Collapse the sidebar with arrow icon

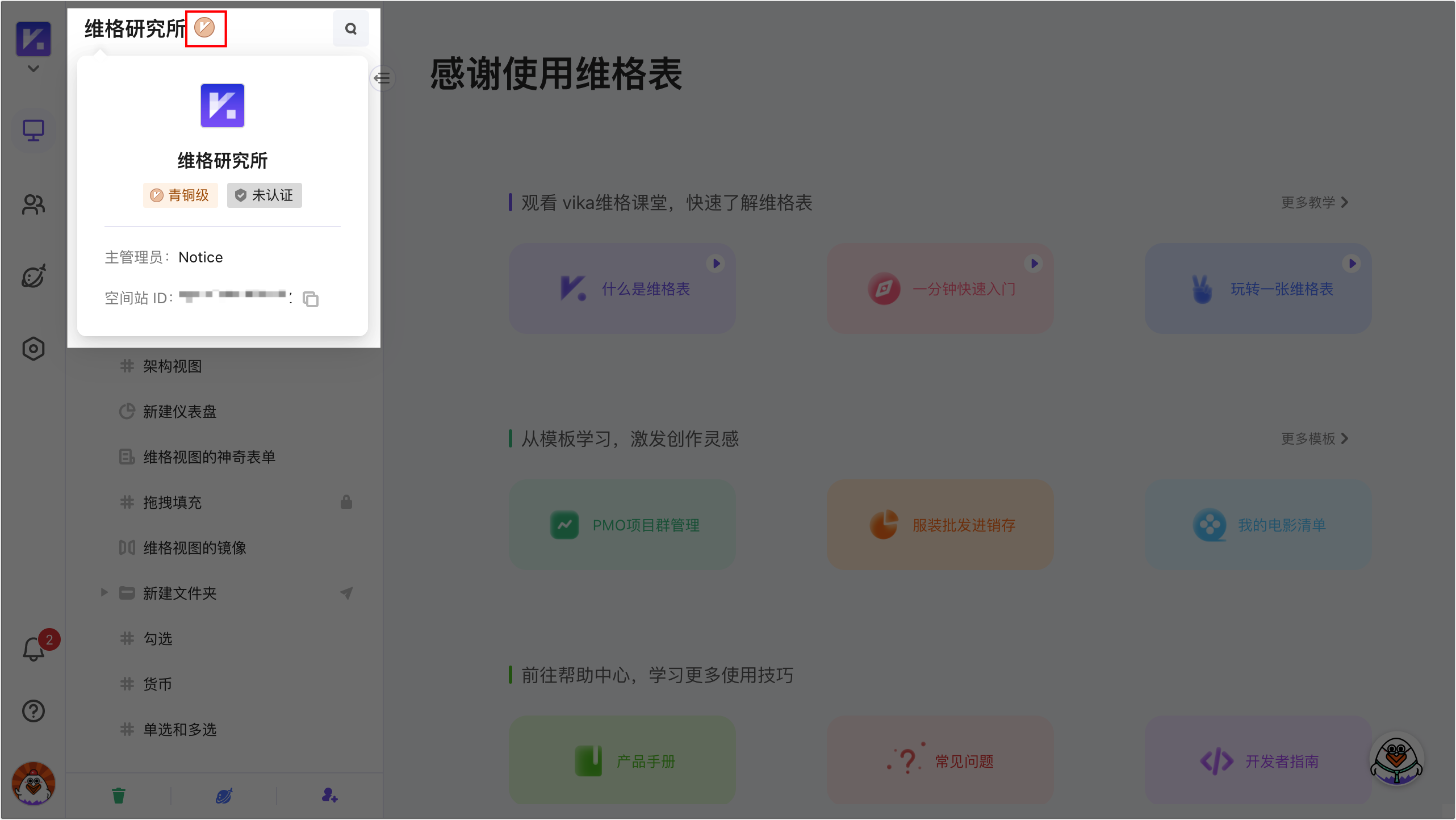382,78
